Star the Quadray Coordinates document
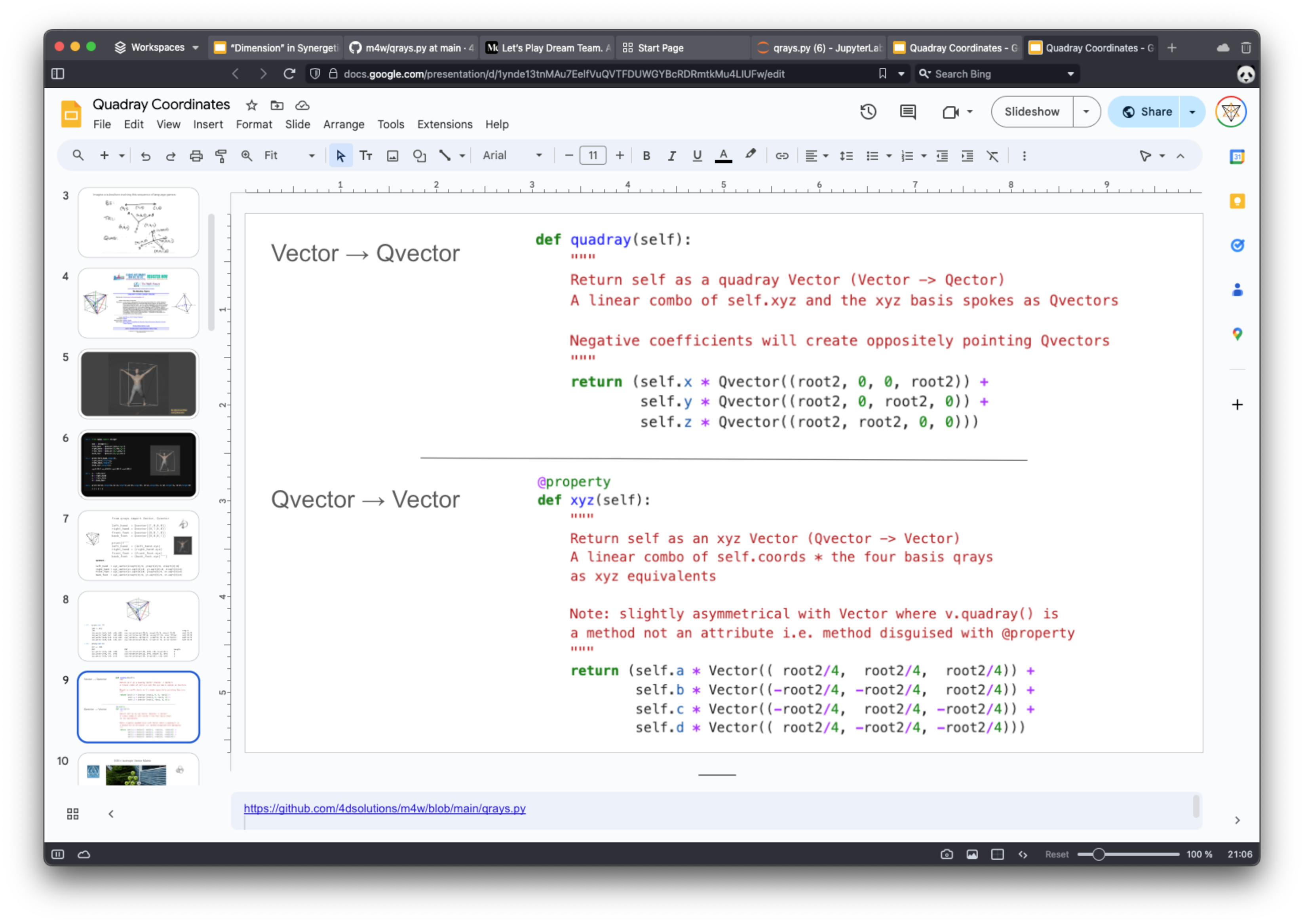The height and width of the screenshot is (924, 1304). [x=251, y=105]
